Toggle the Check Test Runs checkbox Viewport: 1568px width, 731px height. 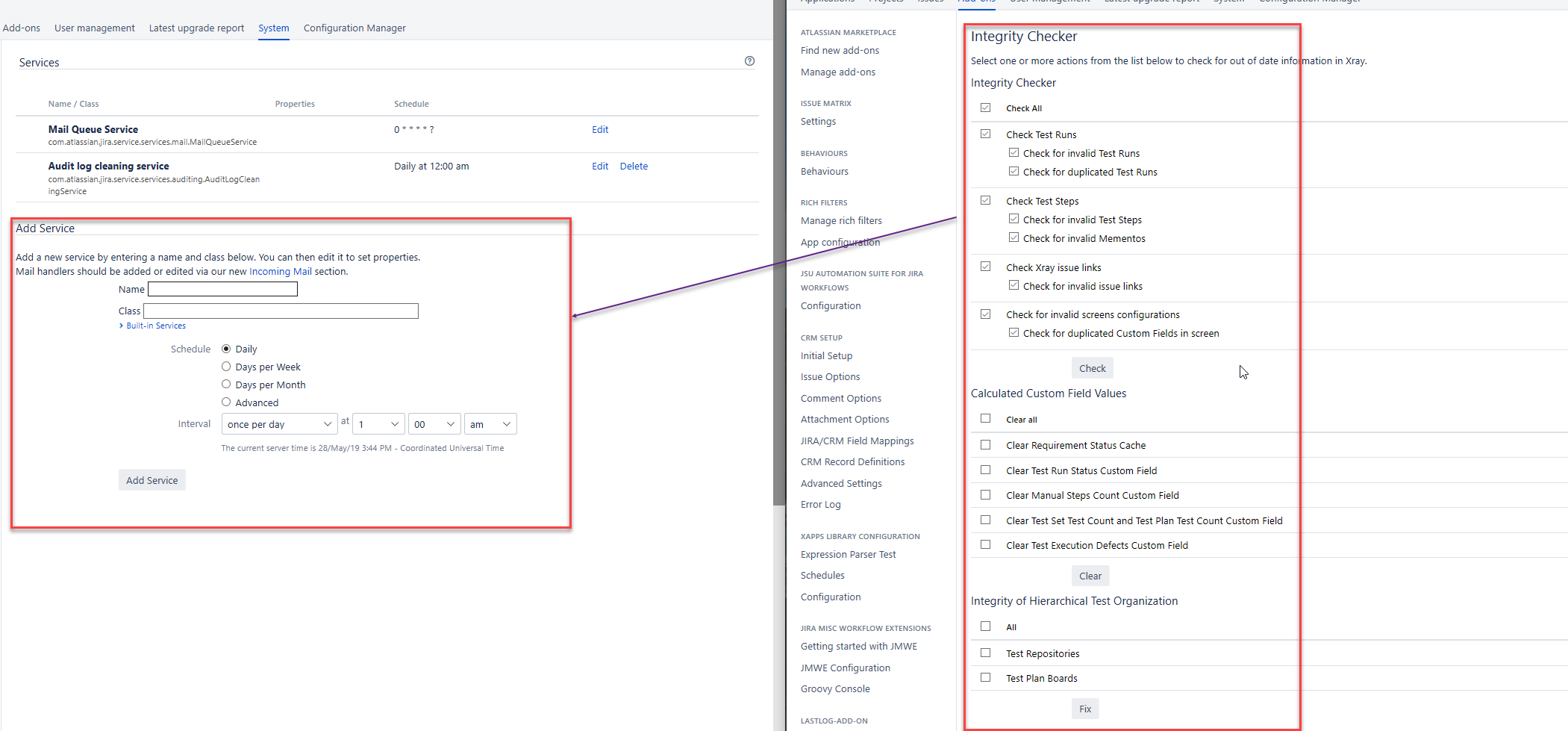[x=986, y=134]
